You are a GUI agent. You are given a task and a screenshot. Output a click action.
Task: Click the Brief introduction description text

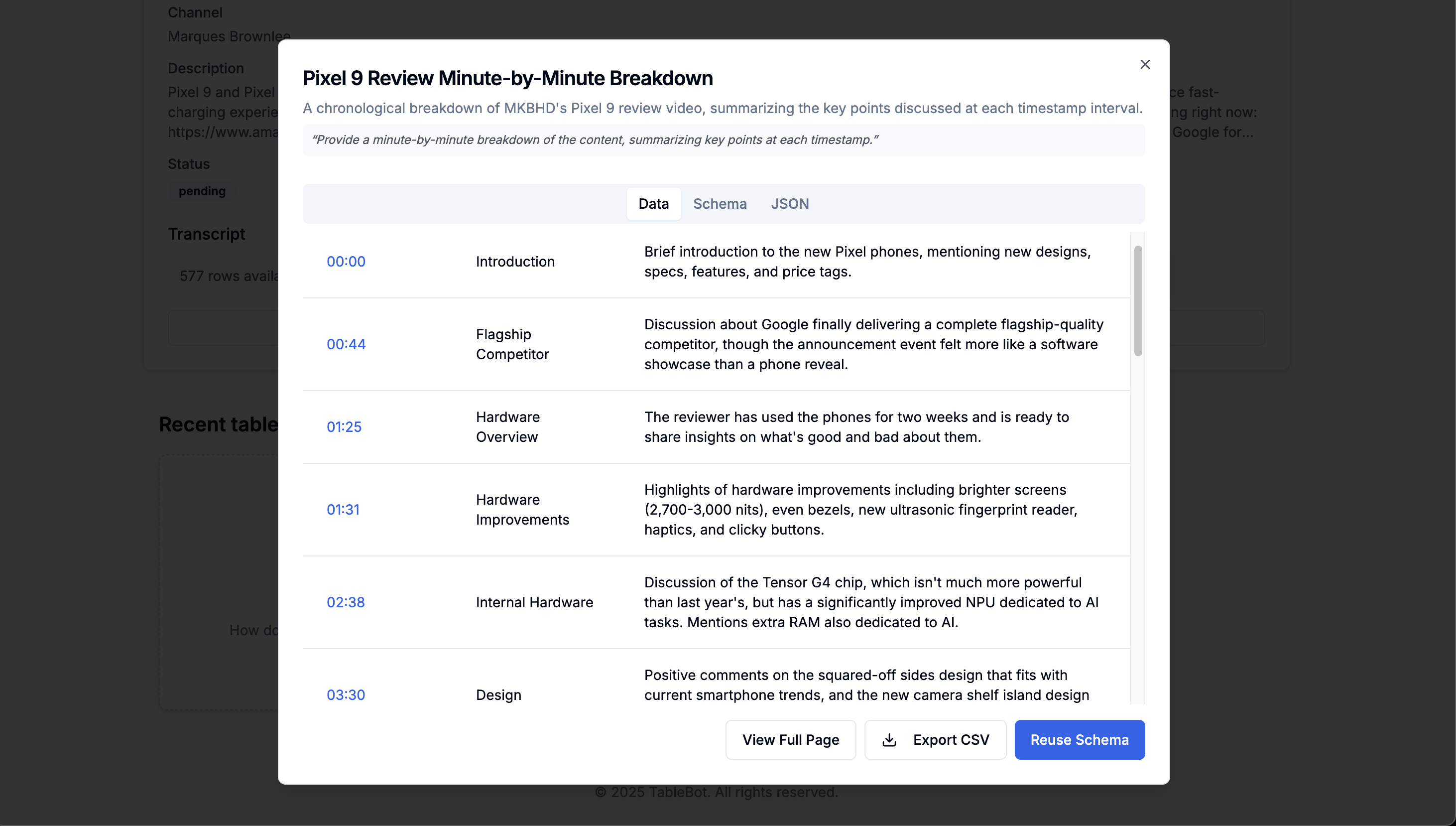point(867,262)
